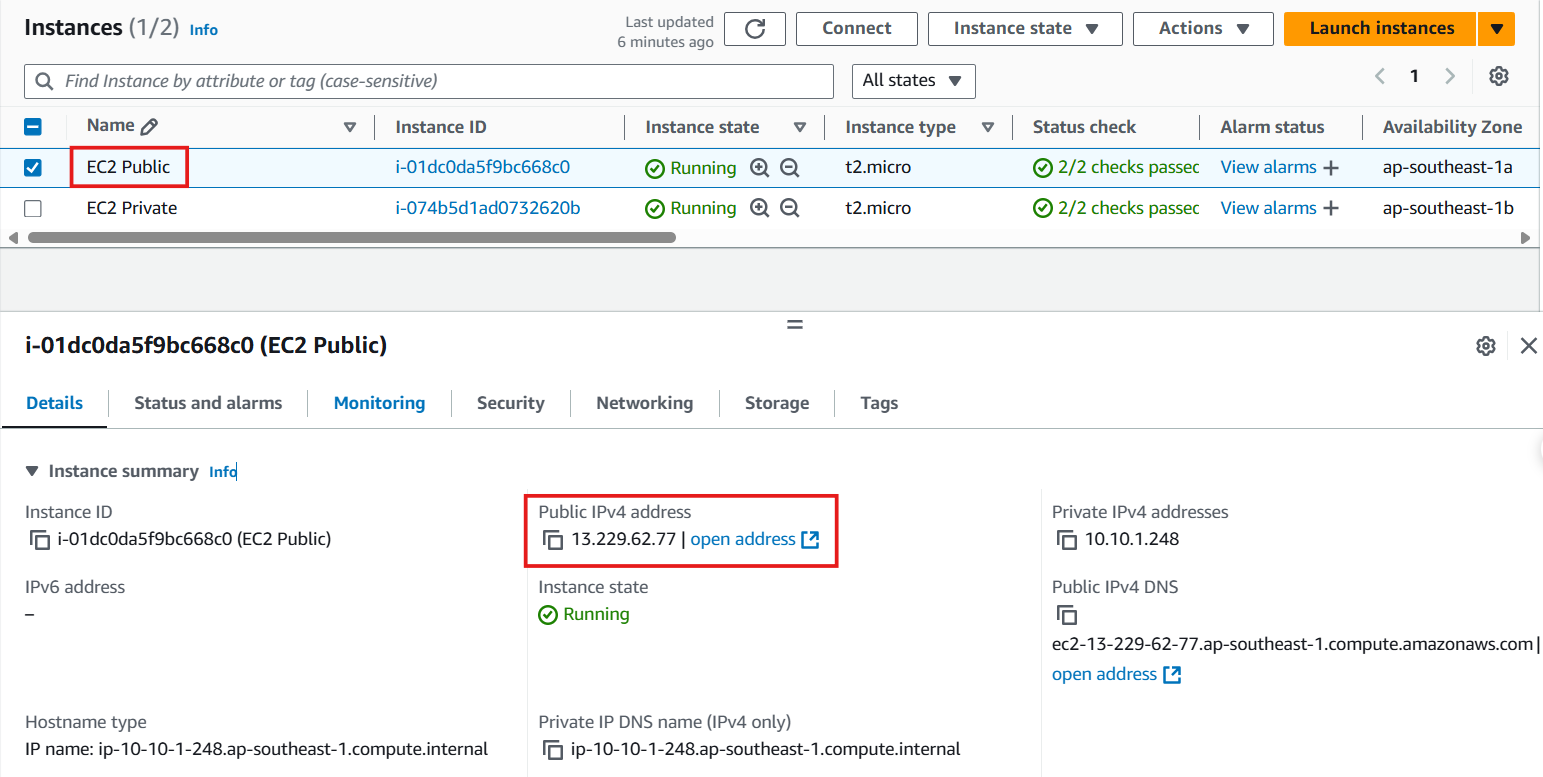The height and width of the screenshot is (777, 1543).
Task: Sort by Instance state column arrow
Action: [x=800, y=127]
